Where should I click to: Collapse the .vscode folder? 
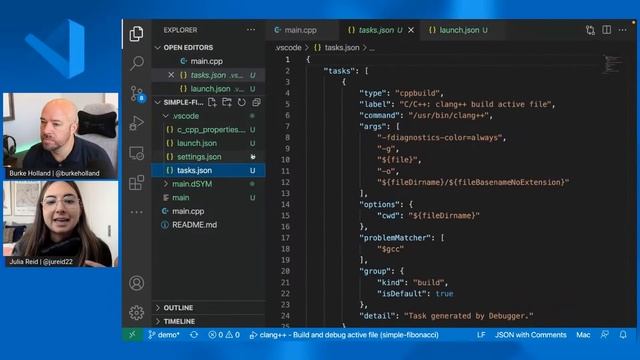click(x=208, y=116)
